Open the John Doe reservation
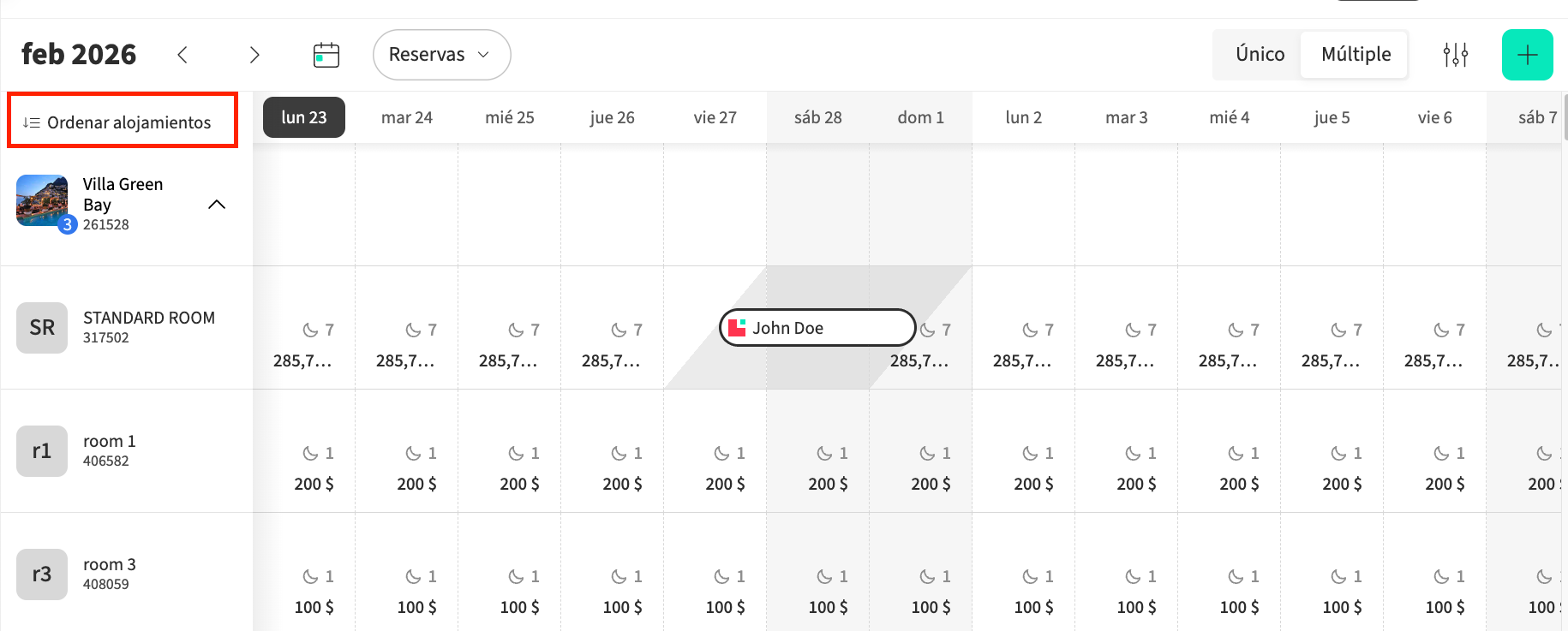The width and height of the screenshot is (1568, 631). pyautogui.click(x=817, y=328)
